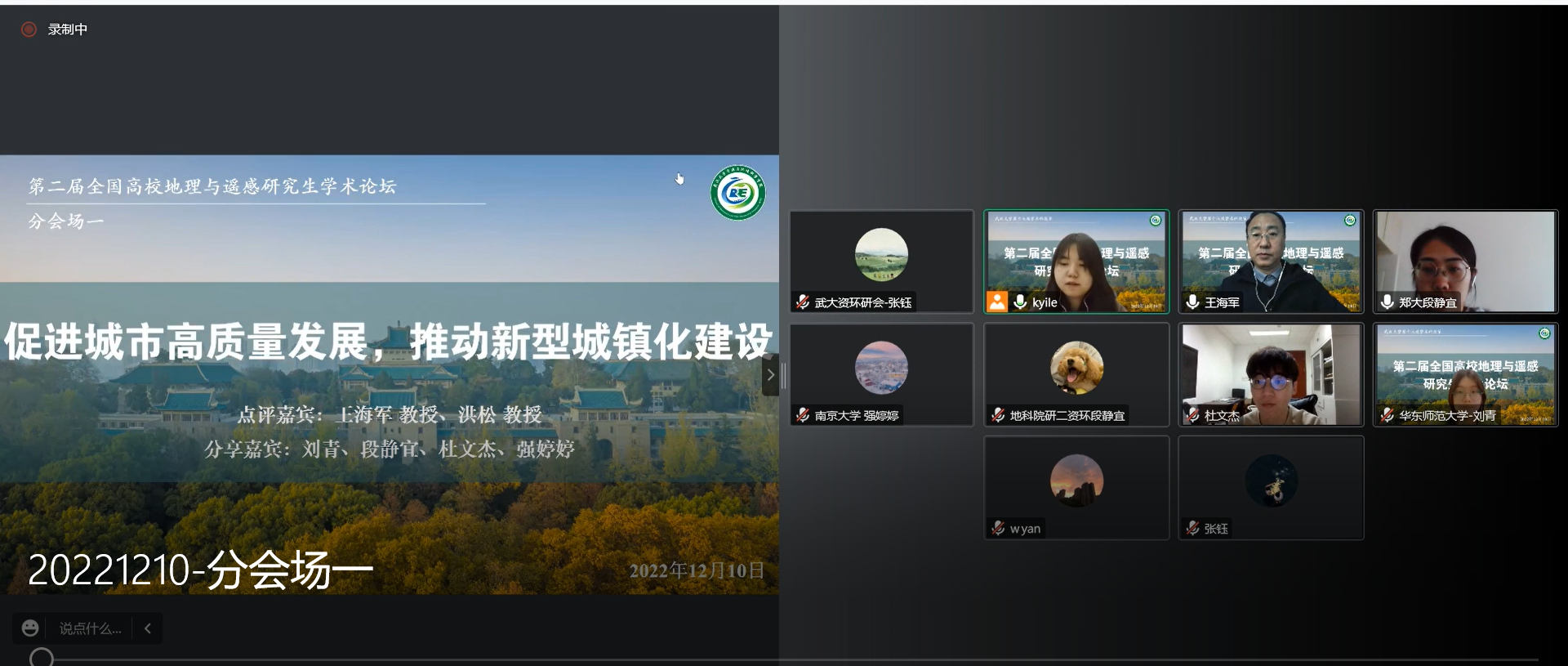The width and height of the screenshot is (1568, 666).
Task: Select the 杜文杰 video tile
Action: pyautogui.click(x=1271, y=373)
